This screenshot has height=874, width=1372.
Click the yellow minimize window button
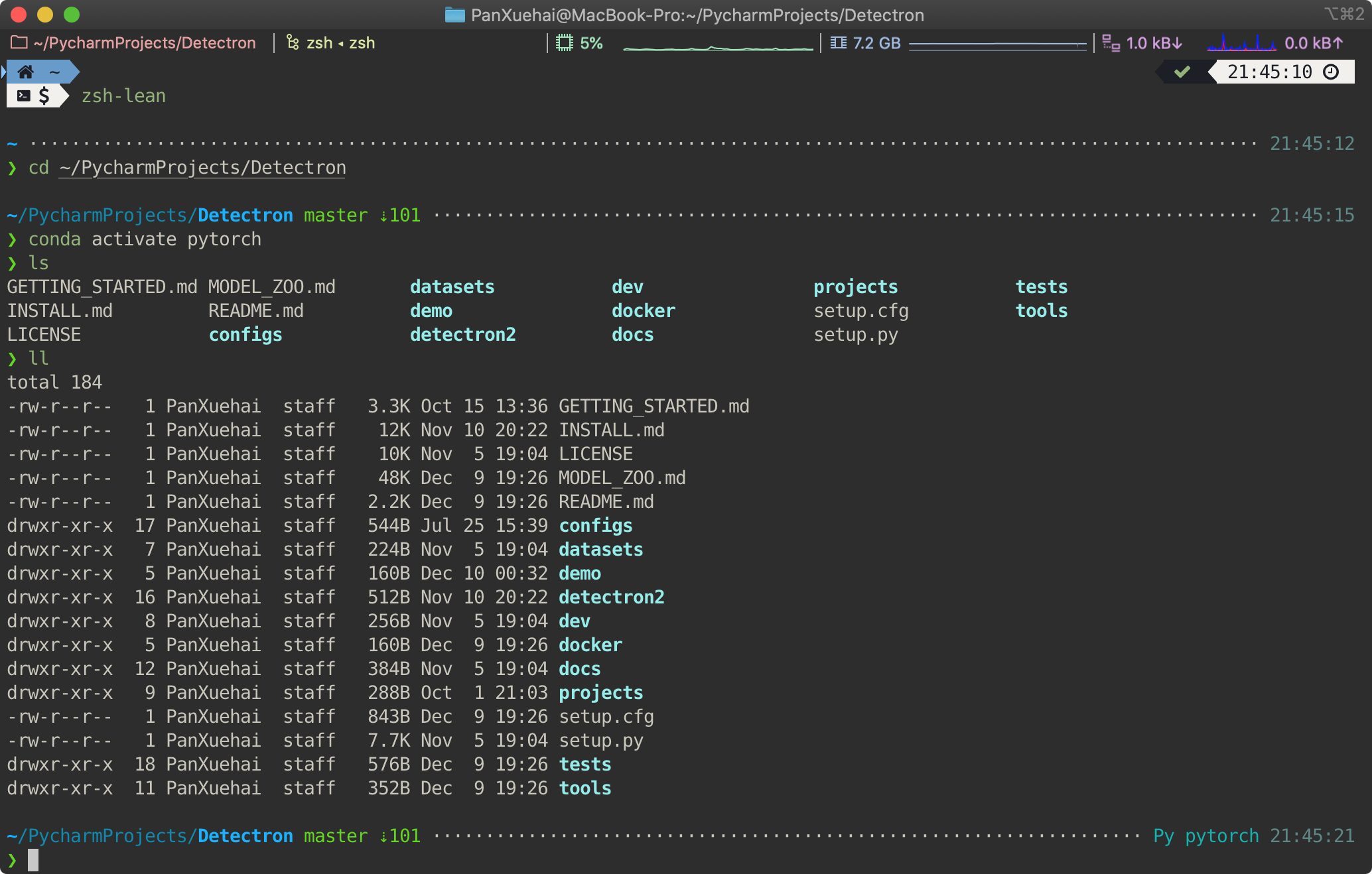[x=45, y=15]
